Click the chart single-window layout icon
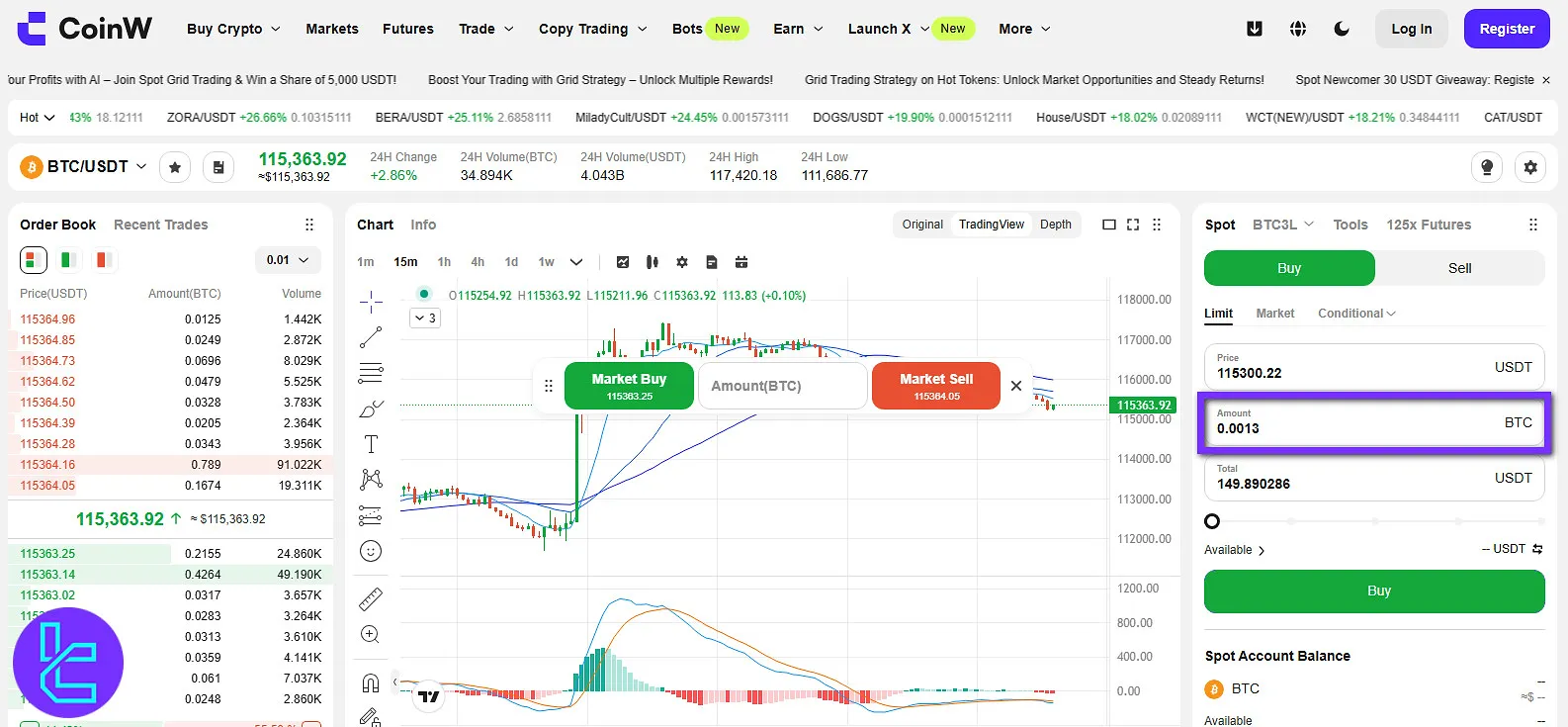1568x727 pixels. (1109, 225)
